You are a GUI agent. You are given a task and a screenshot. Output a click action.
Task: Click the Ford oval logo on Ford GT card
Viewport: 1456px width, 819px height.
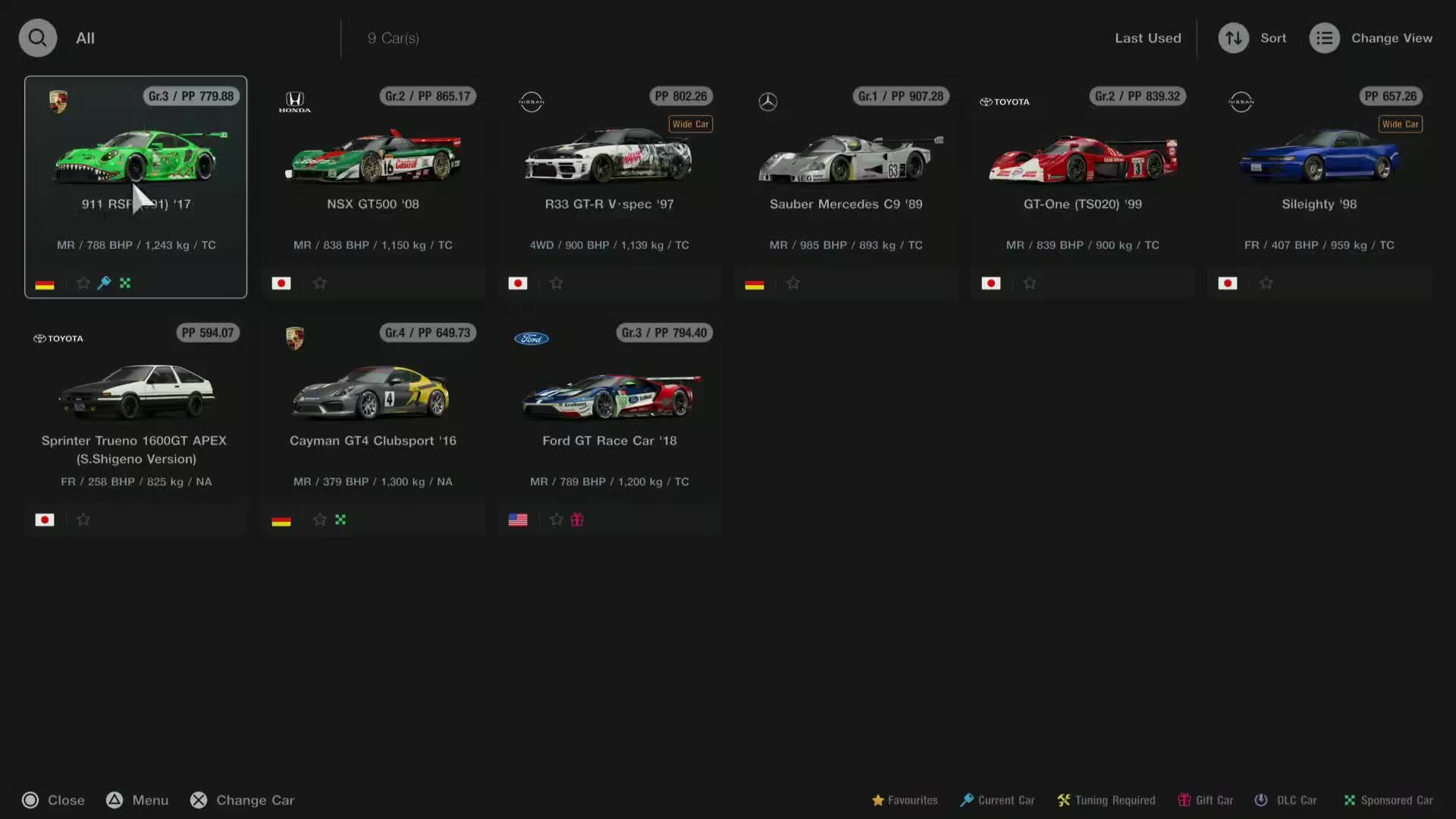coord(532,338)
